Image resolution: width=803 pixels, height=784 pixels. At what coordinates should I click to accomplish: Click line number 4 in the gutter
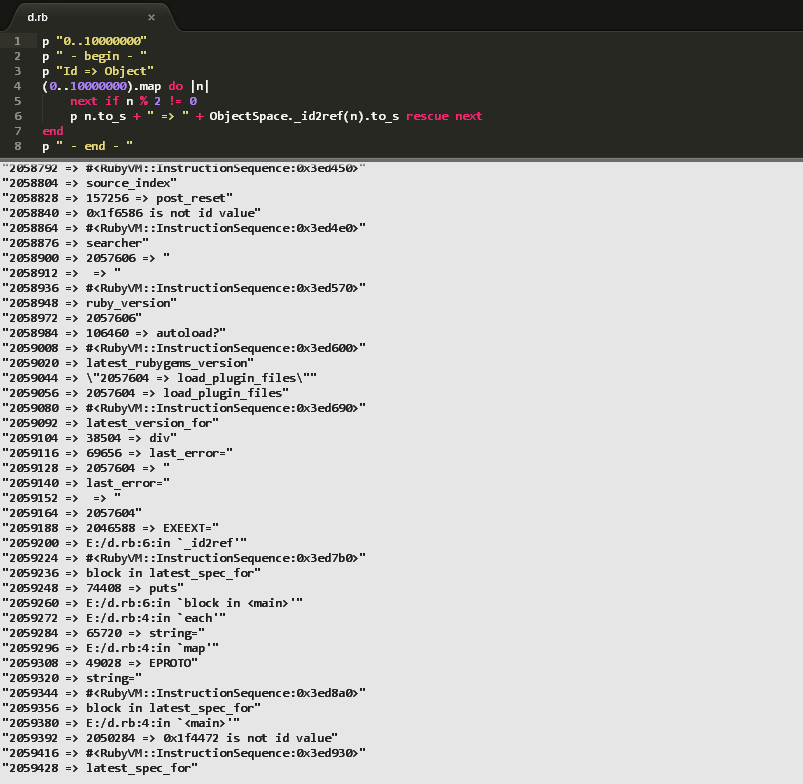[17, 86]
